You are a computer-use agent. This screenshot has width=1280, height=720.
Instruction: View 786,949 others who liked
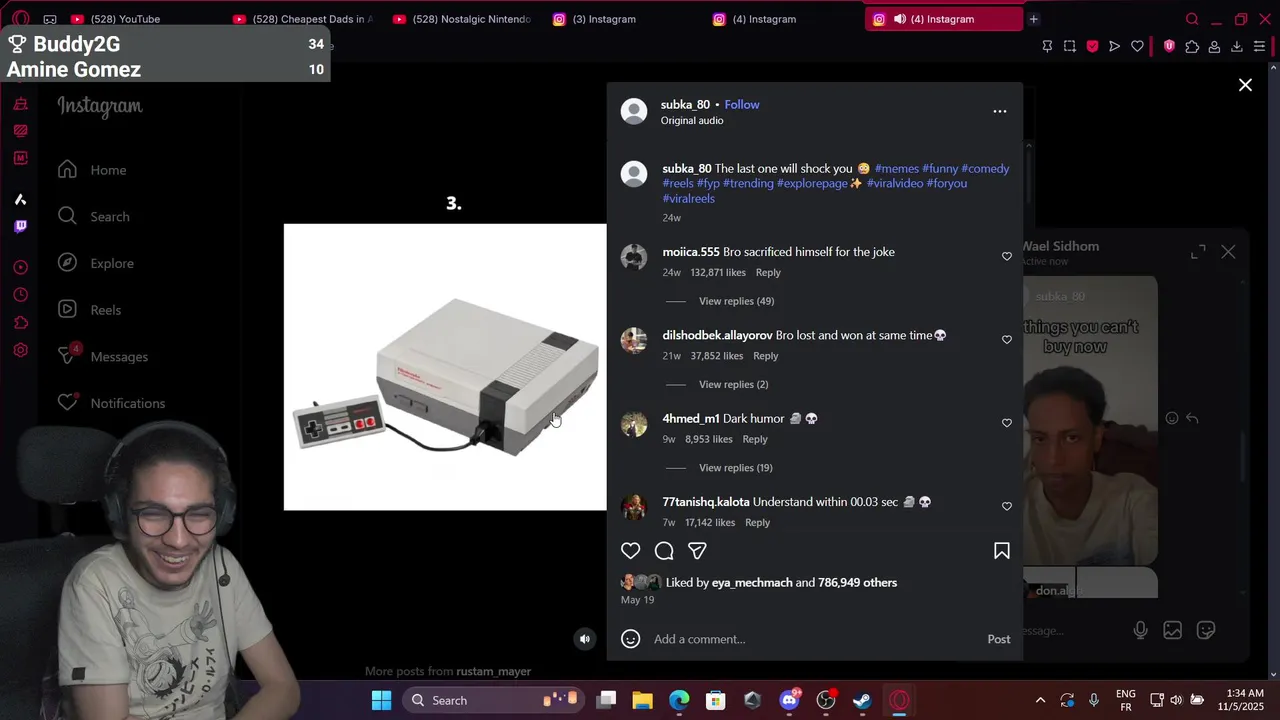tap(857, 582)
